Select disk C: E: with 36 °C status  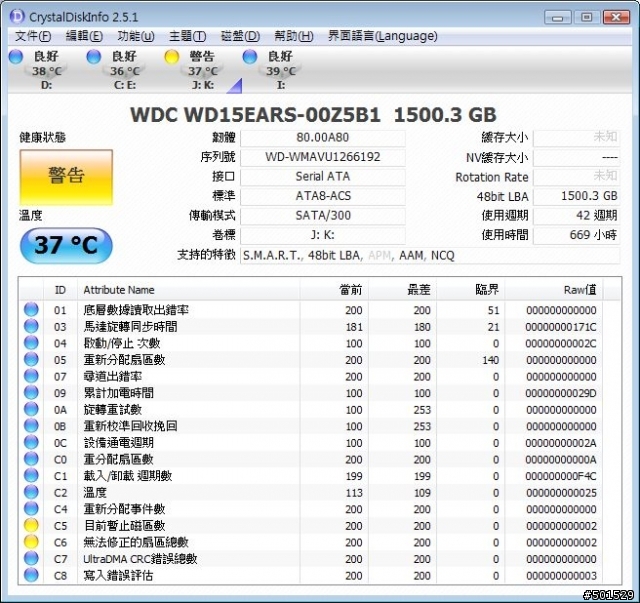point(115,70)
